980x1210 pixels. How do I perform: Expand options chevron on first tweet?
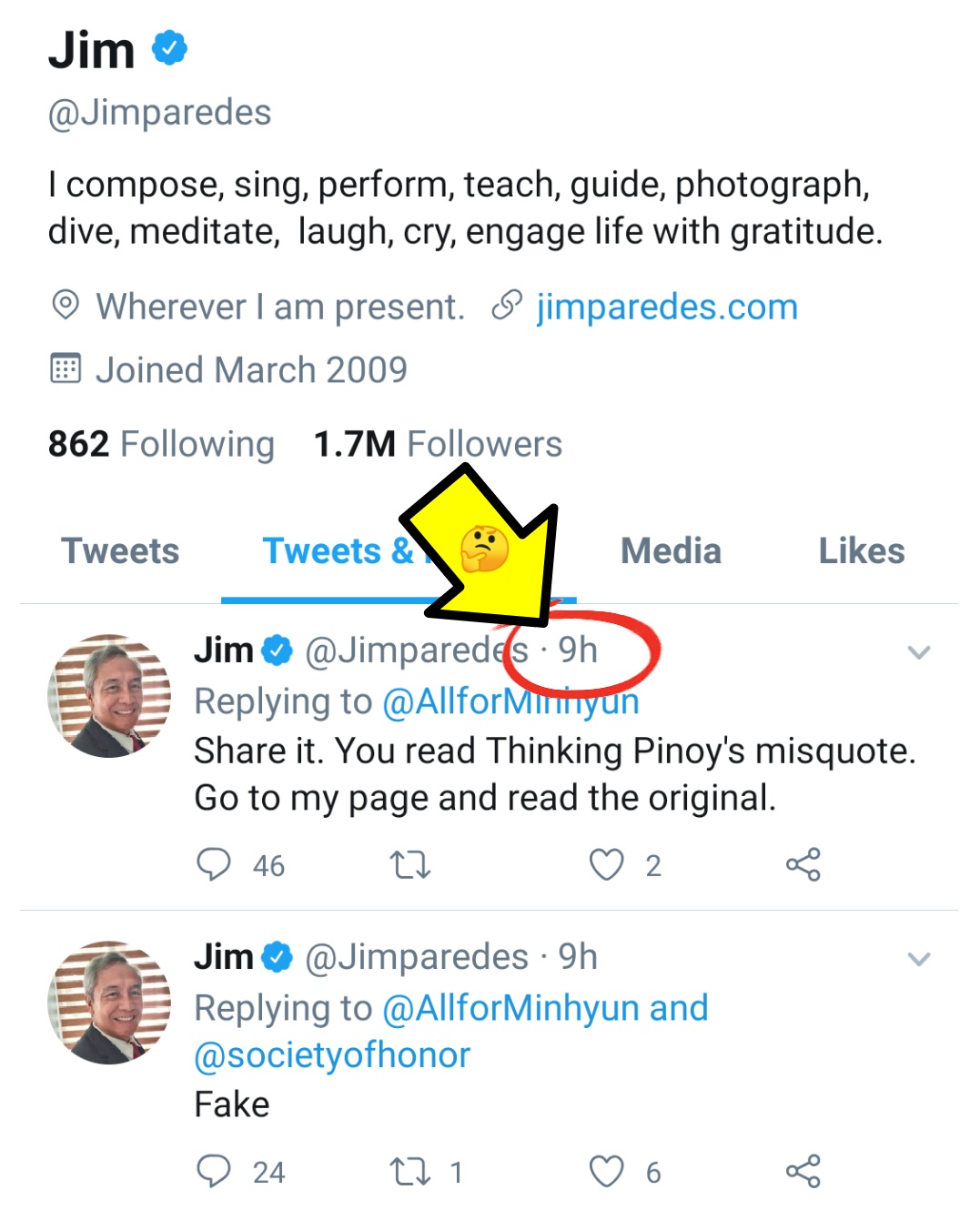coord(919,652)
